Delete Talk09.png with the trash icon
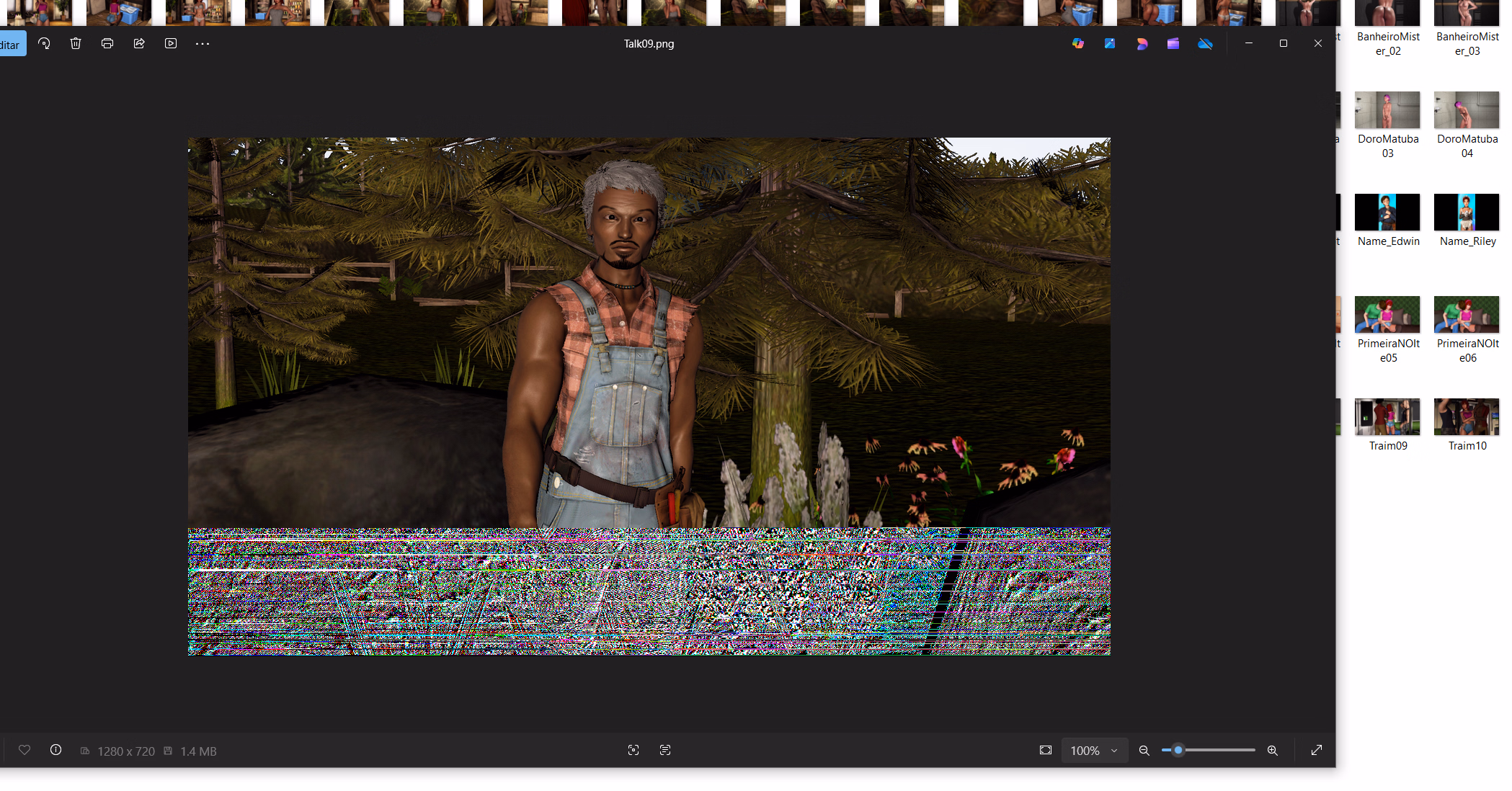1512x791 pixels. (76, 44)
